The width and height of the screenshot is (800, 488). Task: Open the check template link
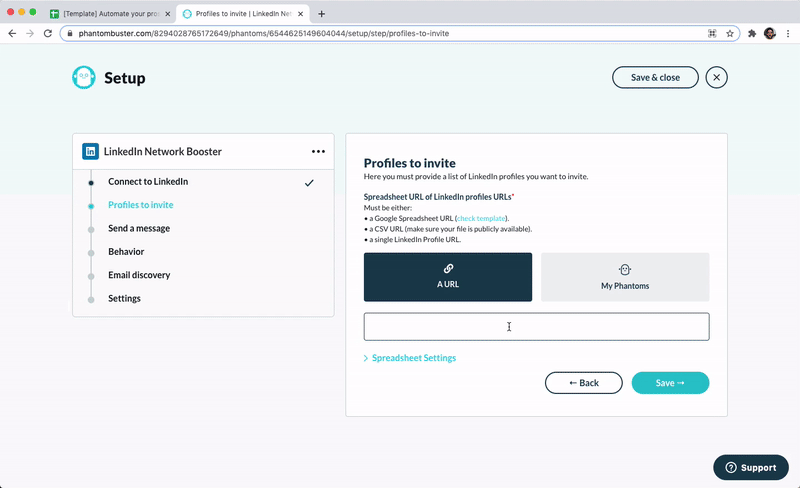(481, 218)
